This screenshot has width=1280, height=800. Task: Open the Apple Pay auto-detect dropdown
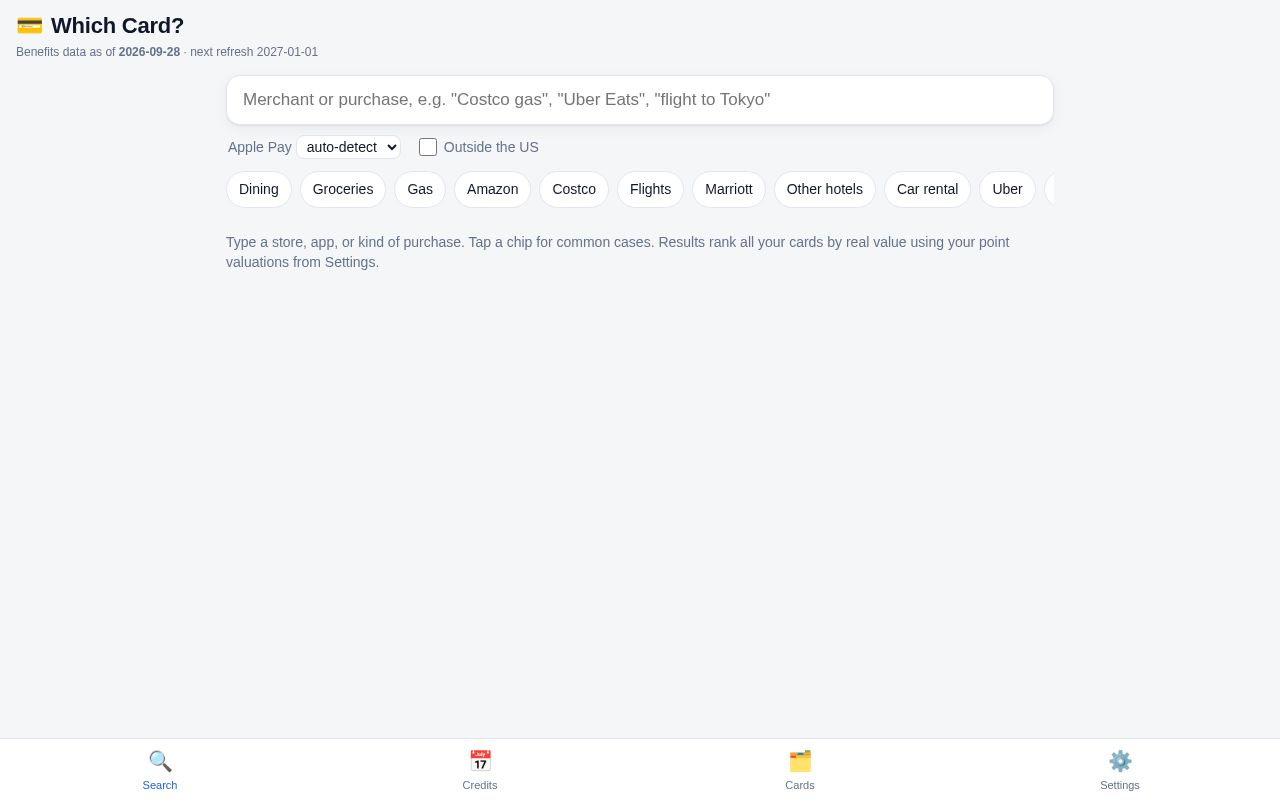click(x=348, y=147)
